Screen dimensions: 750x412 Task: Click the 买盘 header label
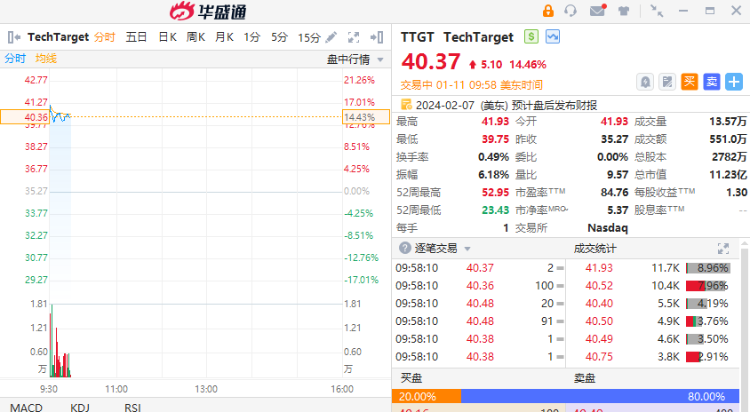pyautogui.click(x=411, y=378)
